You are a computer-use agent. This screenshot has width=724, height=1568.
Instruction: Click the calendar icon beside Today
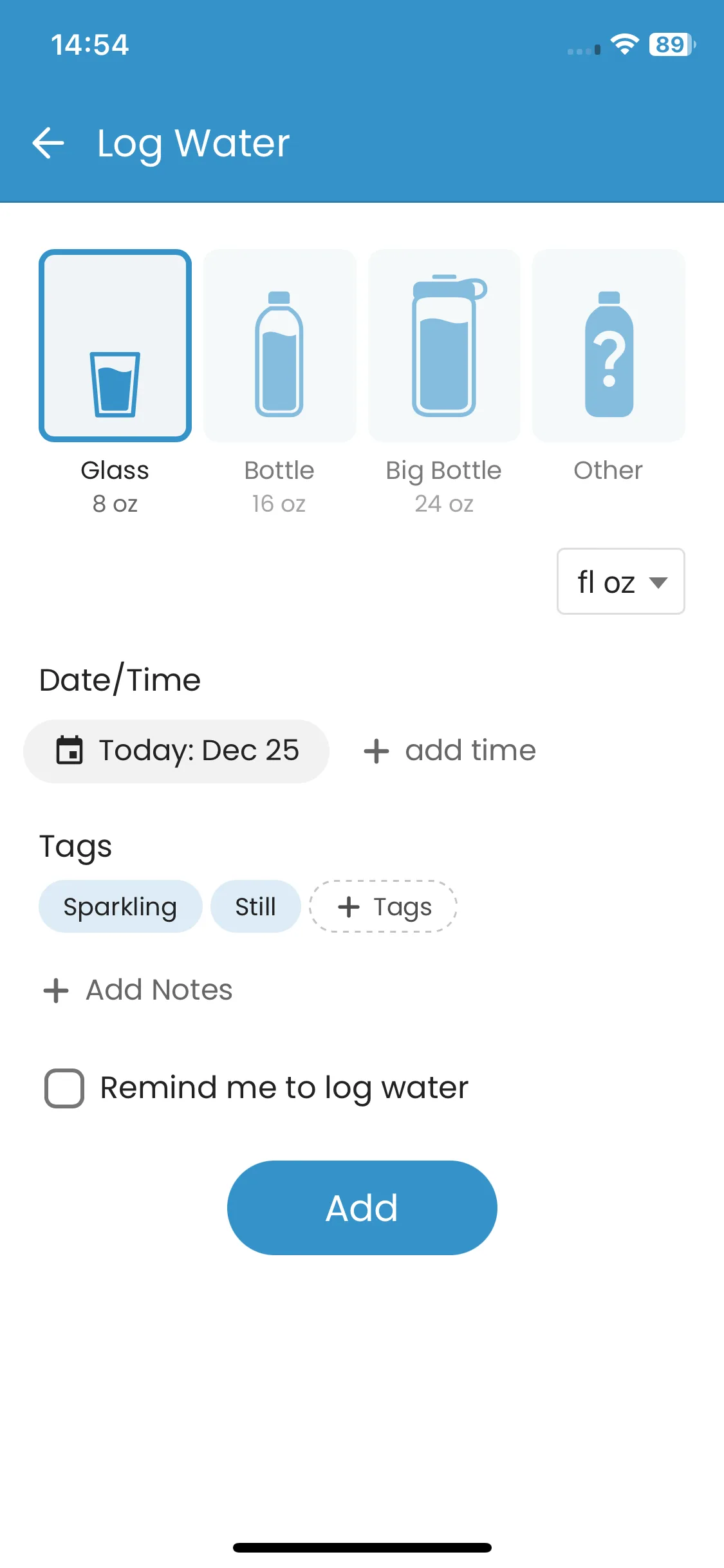click(x=70, y=751)
